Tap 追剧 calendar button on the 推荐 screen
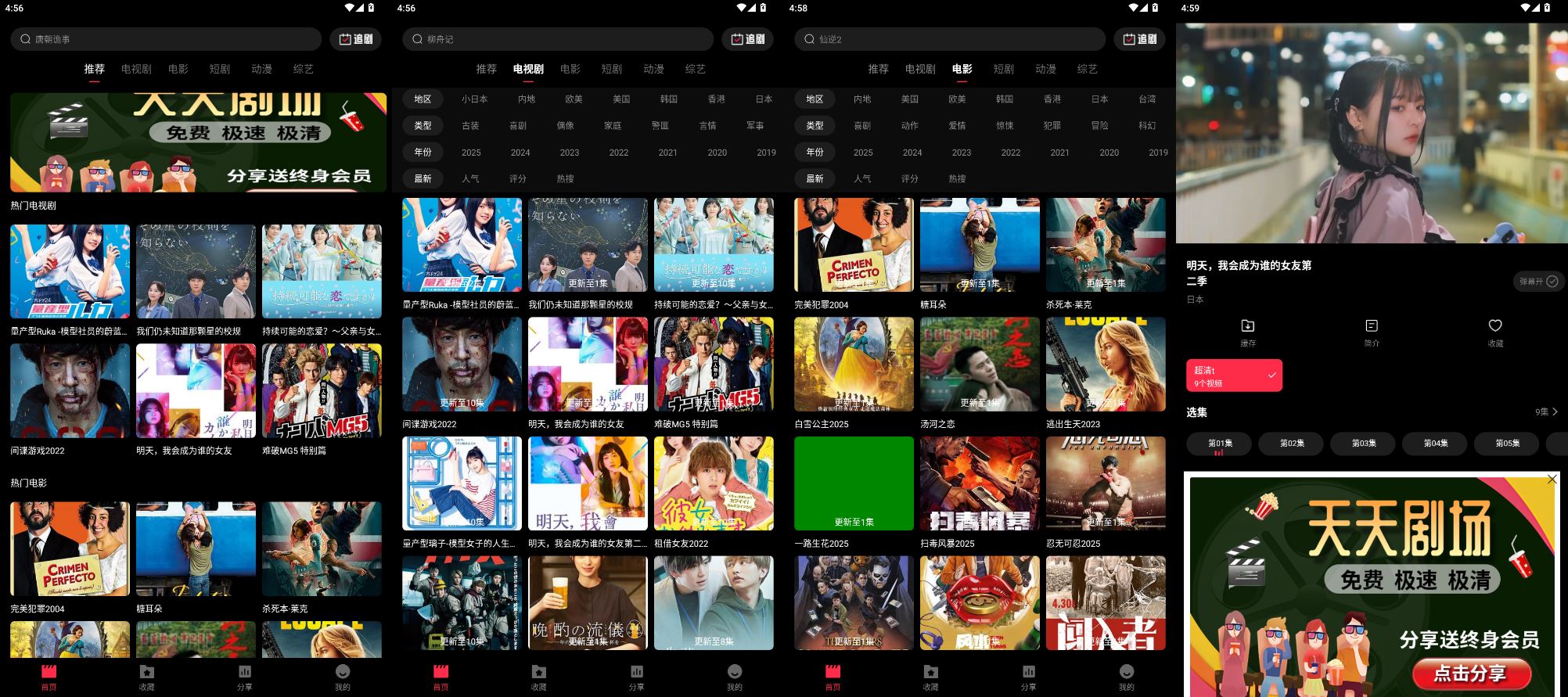Screen dimensions: 1568x697 (x=356, y=39)
